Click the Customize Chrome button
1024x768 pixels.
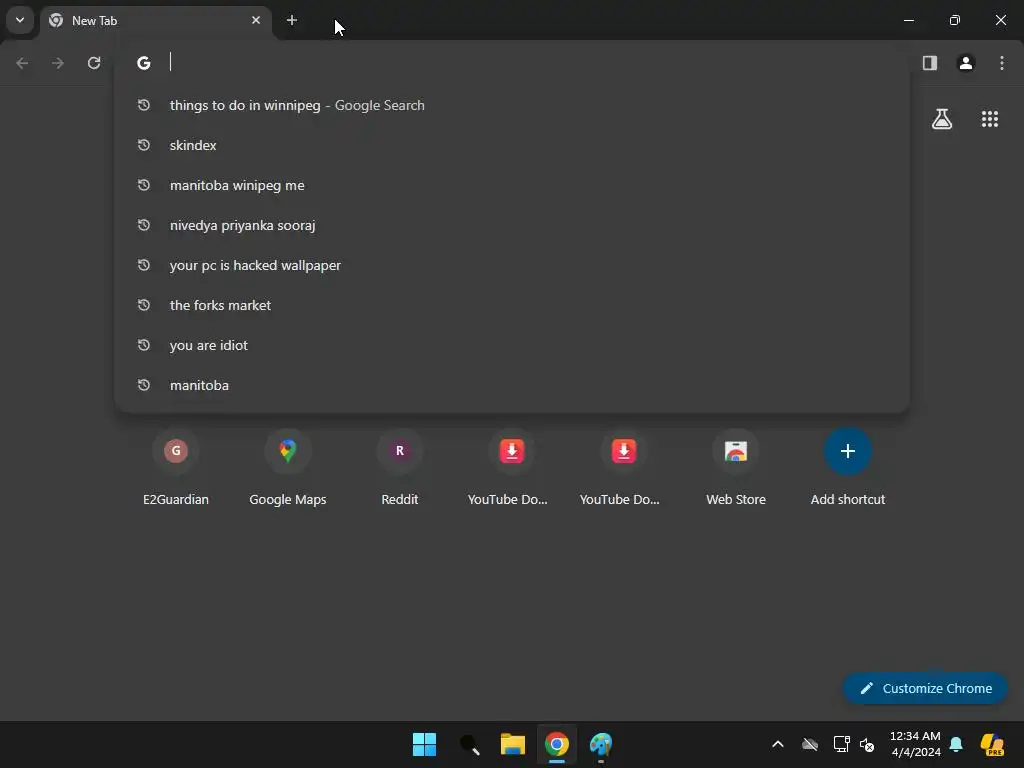(x=925, y=688)
